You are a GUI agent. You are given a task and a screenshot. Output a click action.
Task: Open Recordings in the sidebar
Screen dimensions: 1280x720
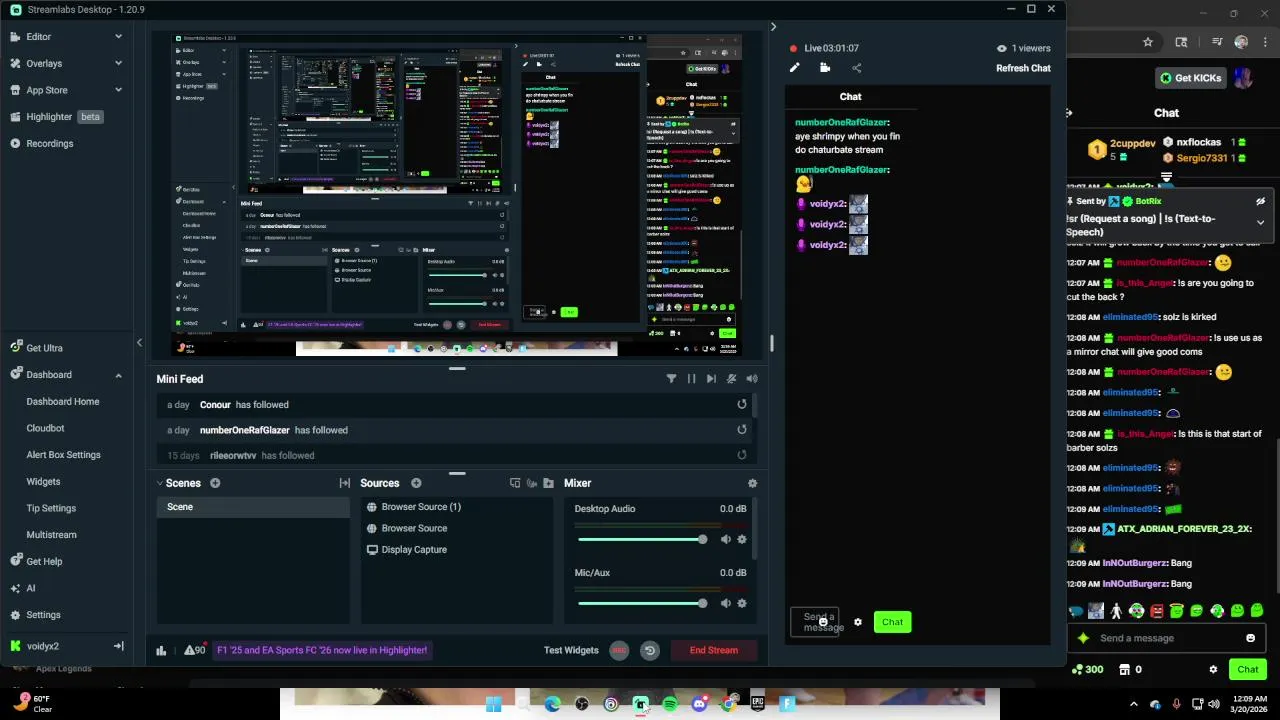coord(50,143)
